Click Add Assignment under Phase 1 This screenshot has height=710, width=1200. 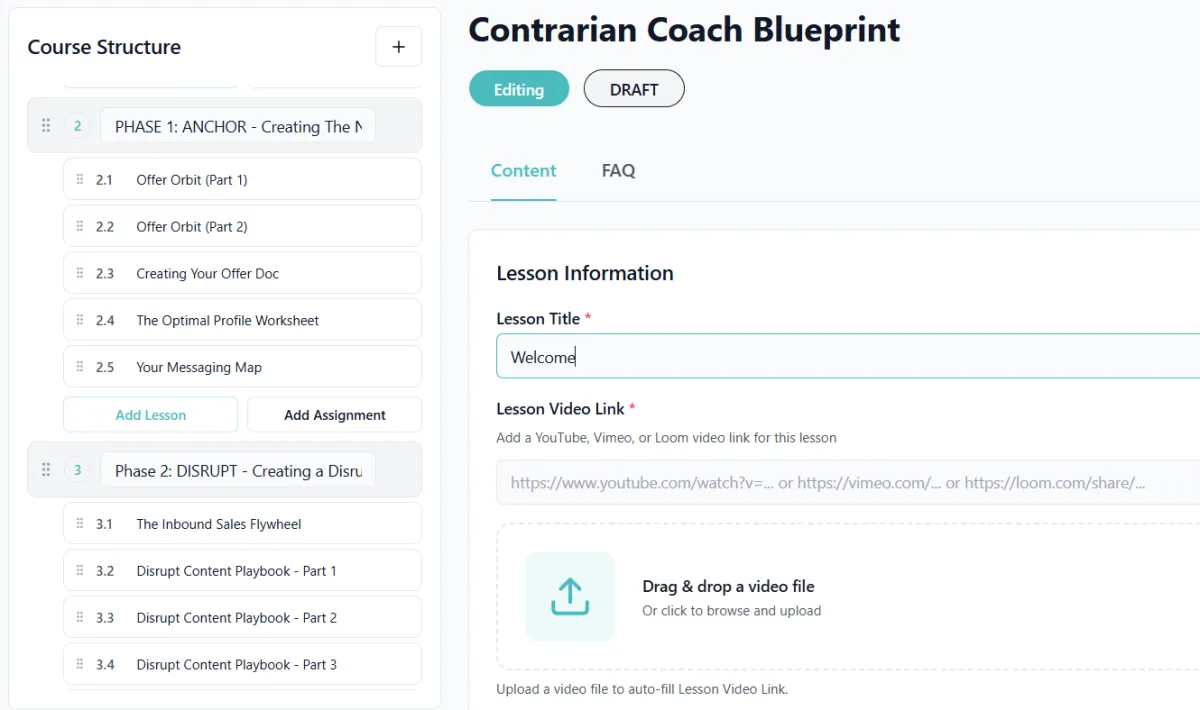click(334, 415)
